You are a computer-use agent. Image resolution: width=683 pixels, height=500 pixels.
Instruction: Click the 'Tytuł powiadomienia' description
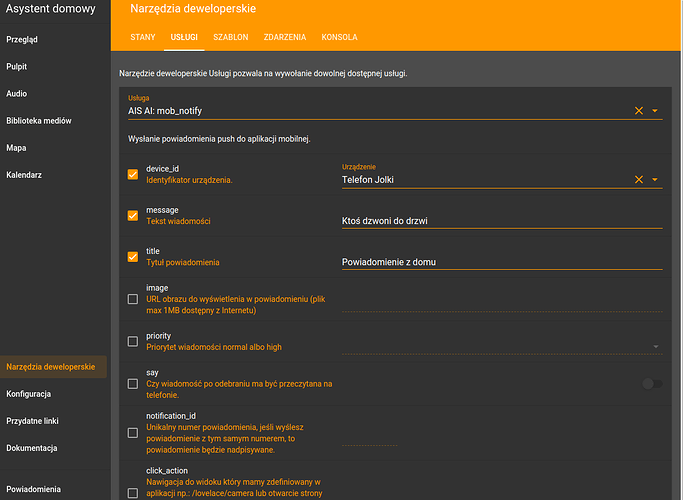pyautogui.click(x=183, y=263)
